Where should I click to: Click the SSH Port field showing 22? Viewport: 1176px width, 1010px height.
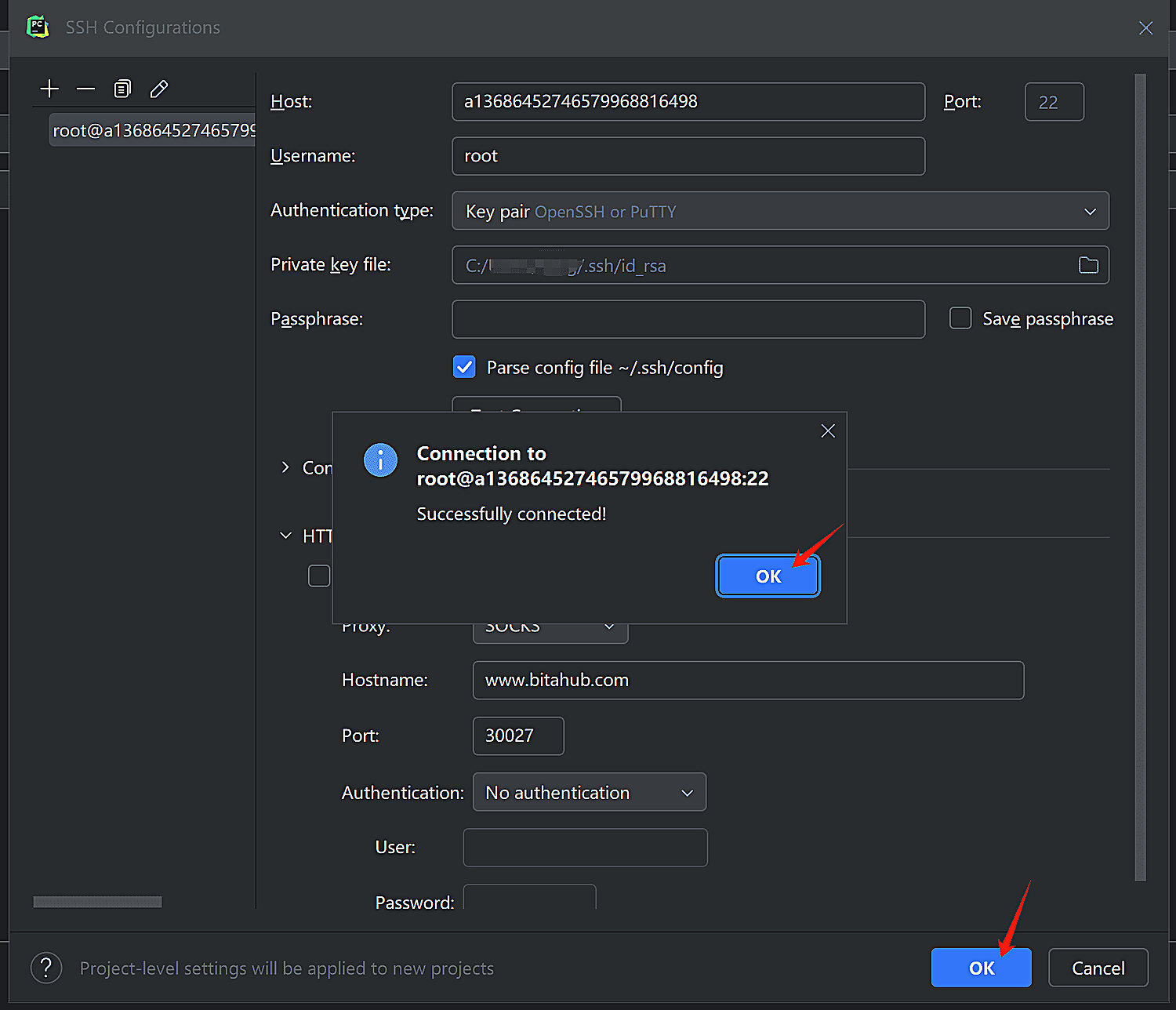point(1054,102)
